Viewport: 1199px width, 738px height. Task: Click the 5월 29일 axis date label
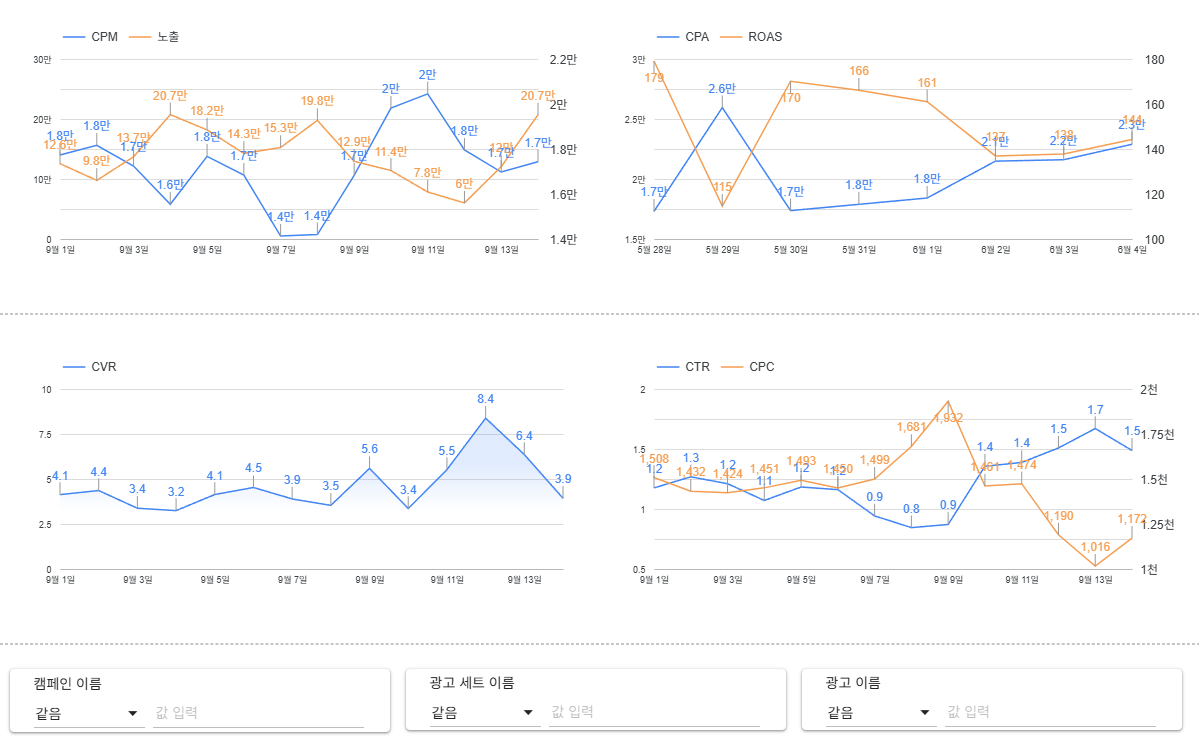(723, 250)
